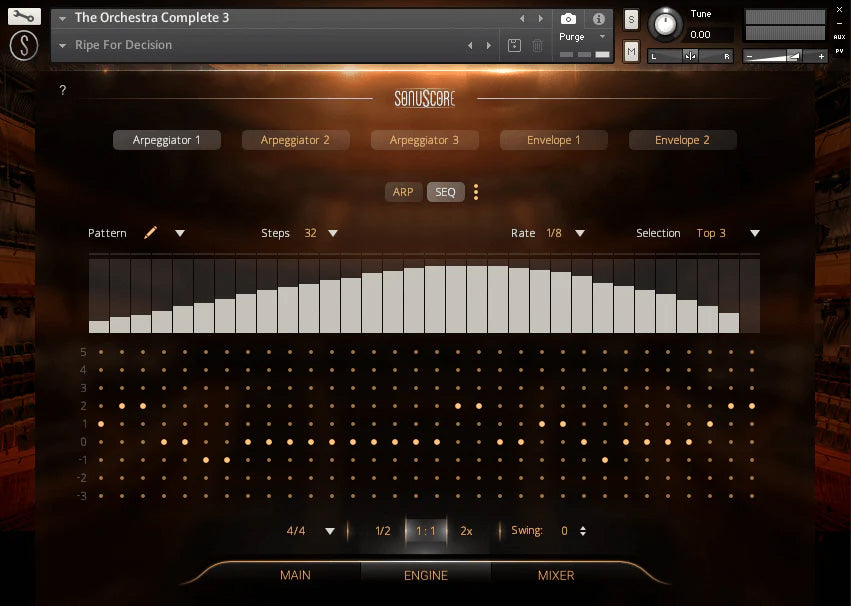Solo the instrument with the S button
851x606 pixels.
[x=631, y=20]
